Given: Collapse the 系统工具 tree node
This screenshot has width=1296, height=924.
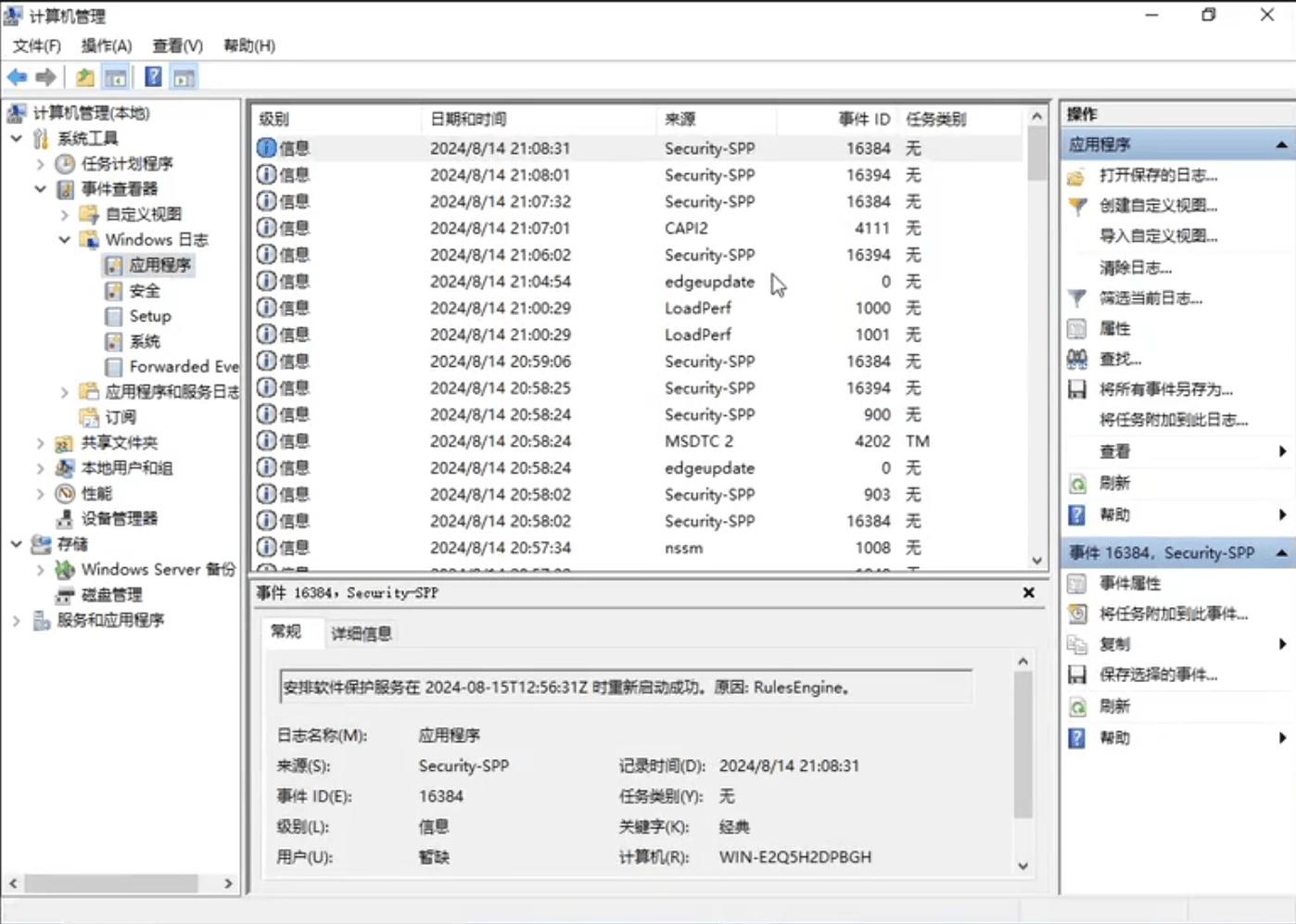Looking at the screenshot, I should click(x=17, y=138).
